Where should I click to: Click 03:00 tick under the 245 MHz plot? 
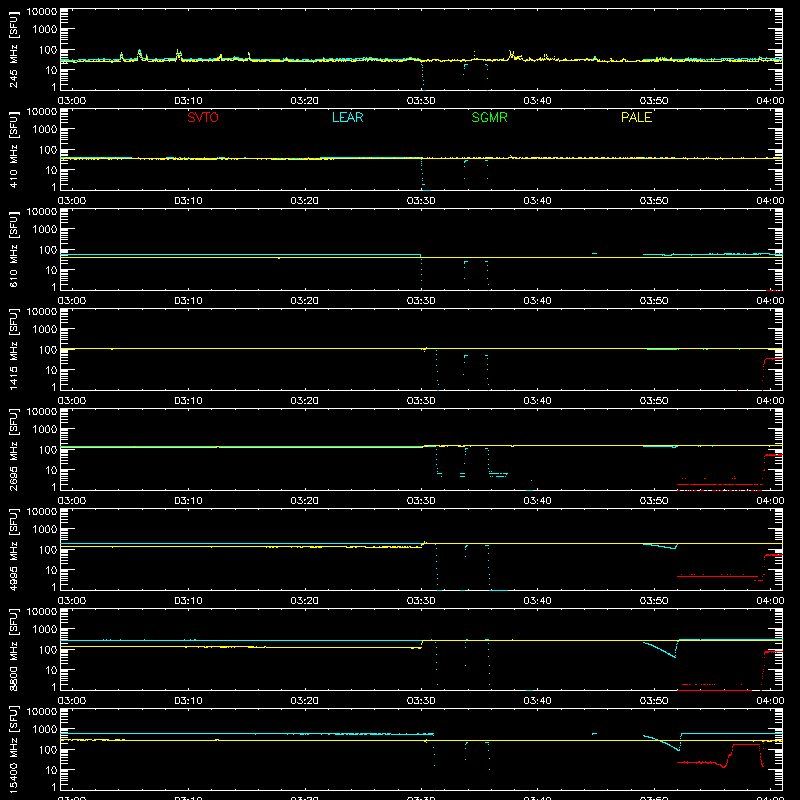[71, 101]
